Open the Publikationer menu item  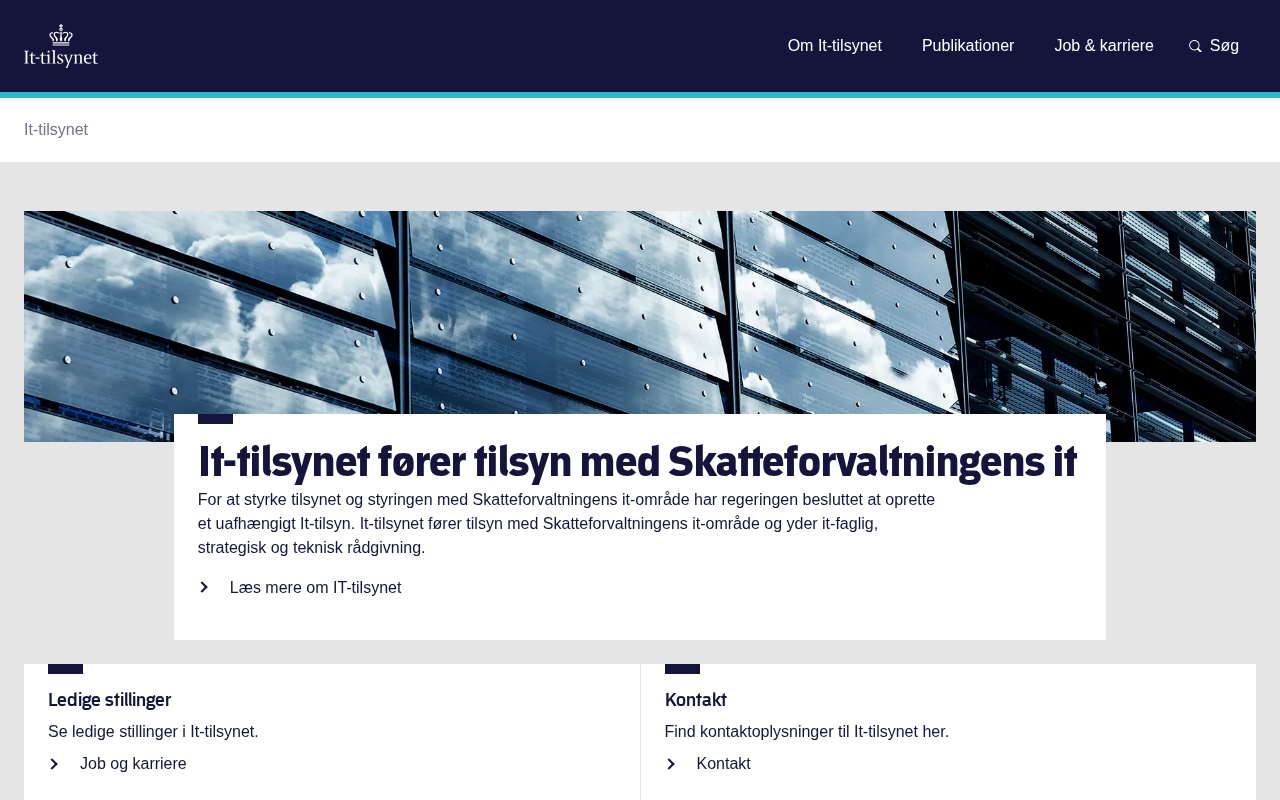(x=968, y=46)
